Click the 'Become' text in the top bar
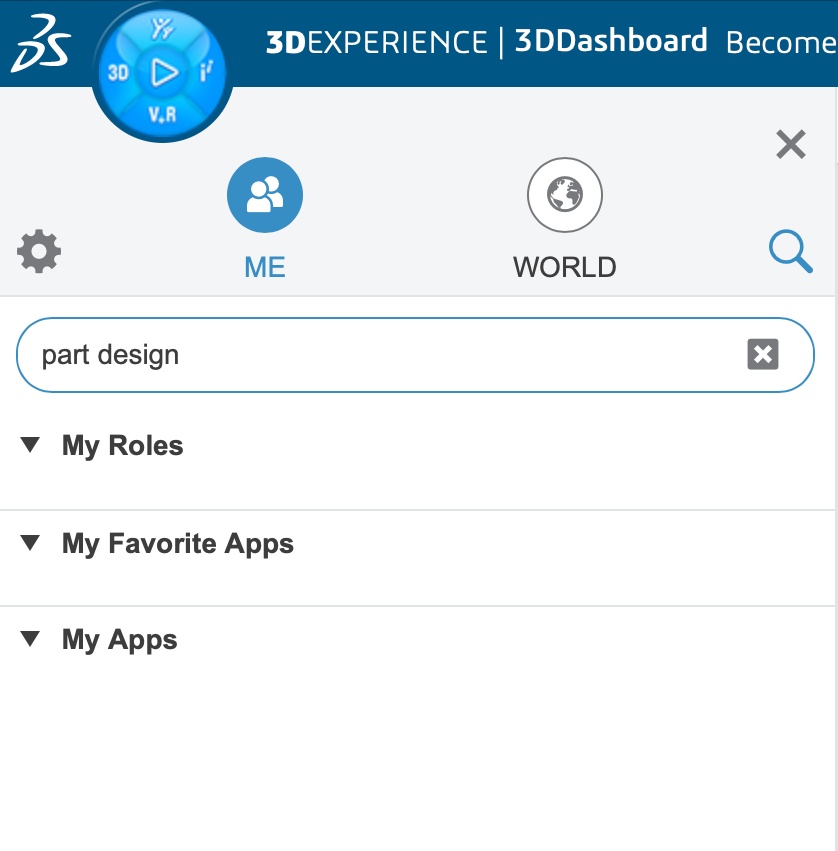 pos(780,43)
